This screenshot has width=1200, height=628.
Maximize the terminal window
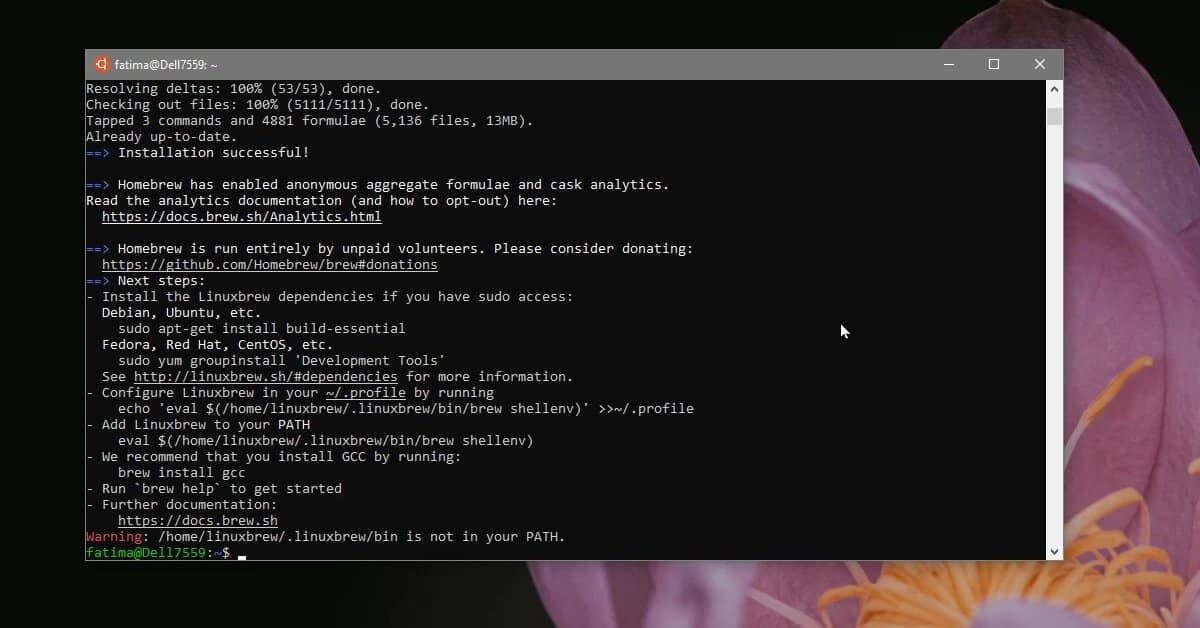point(994,63)
